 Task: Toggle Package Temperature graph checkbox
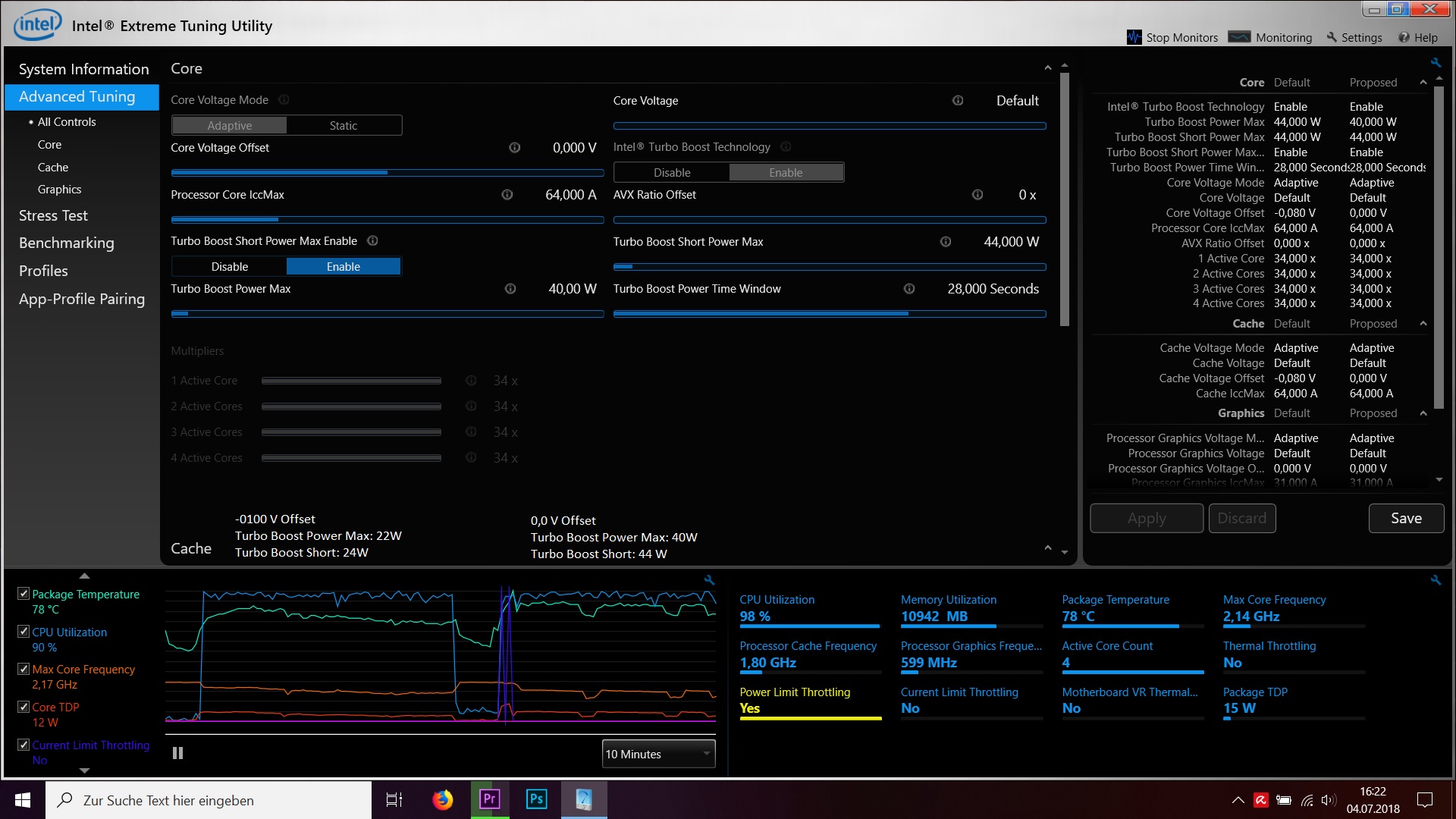point(24,594)
